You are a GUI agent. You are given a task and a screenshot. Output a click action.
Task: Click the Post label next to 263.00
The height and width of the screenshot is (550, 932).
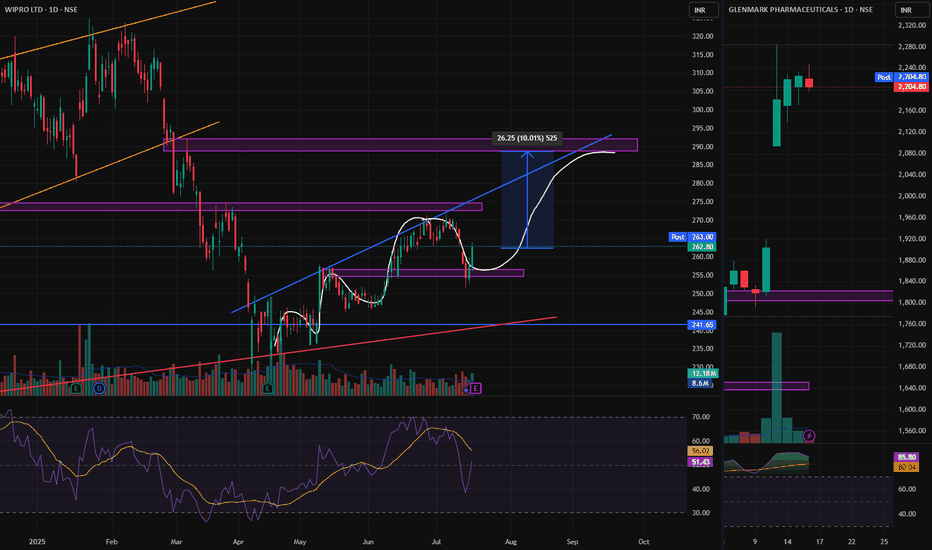pyautogui.click(x=678, y=237)
